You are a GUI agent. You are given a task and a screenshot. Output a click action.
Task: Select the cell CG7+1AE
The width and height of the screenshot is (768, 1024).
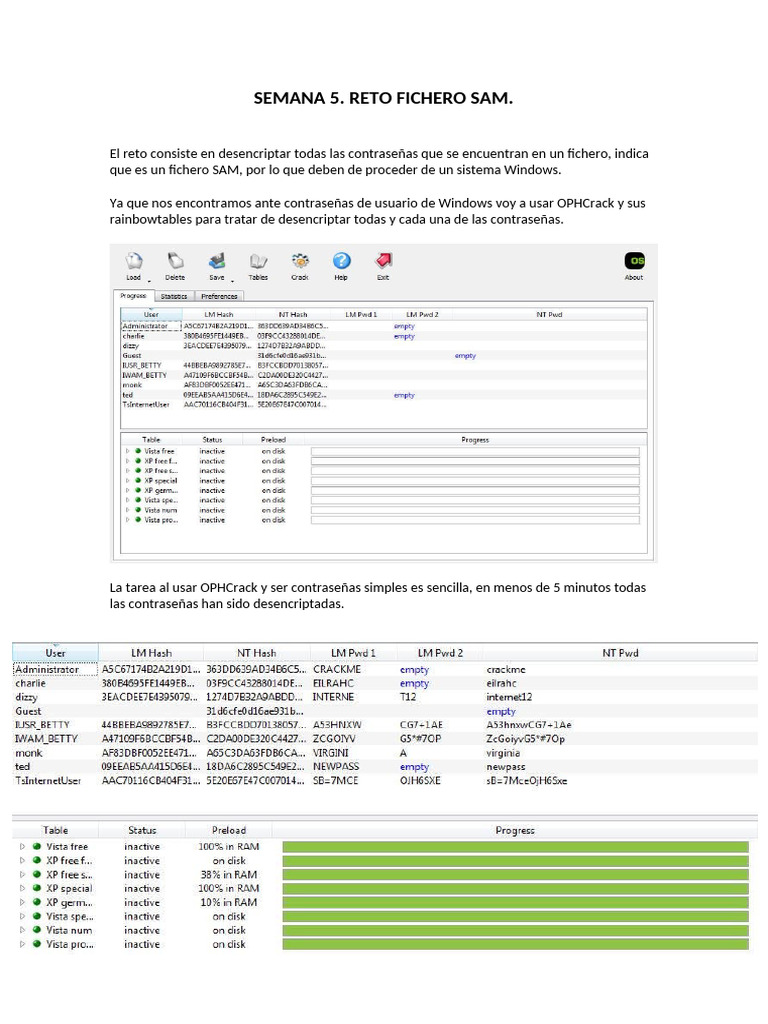pyautogui.click(x=421, y=725)
